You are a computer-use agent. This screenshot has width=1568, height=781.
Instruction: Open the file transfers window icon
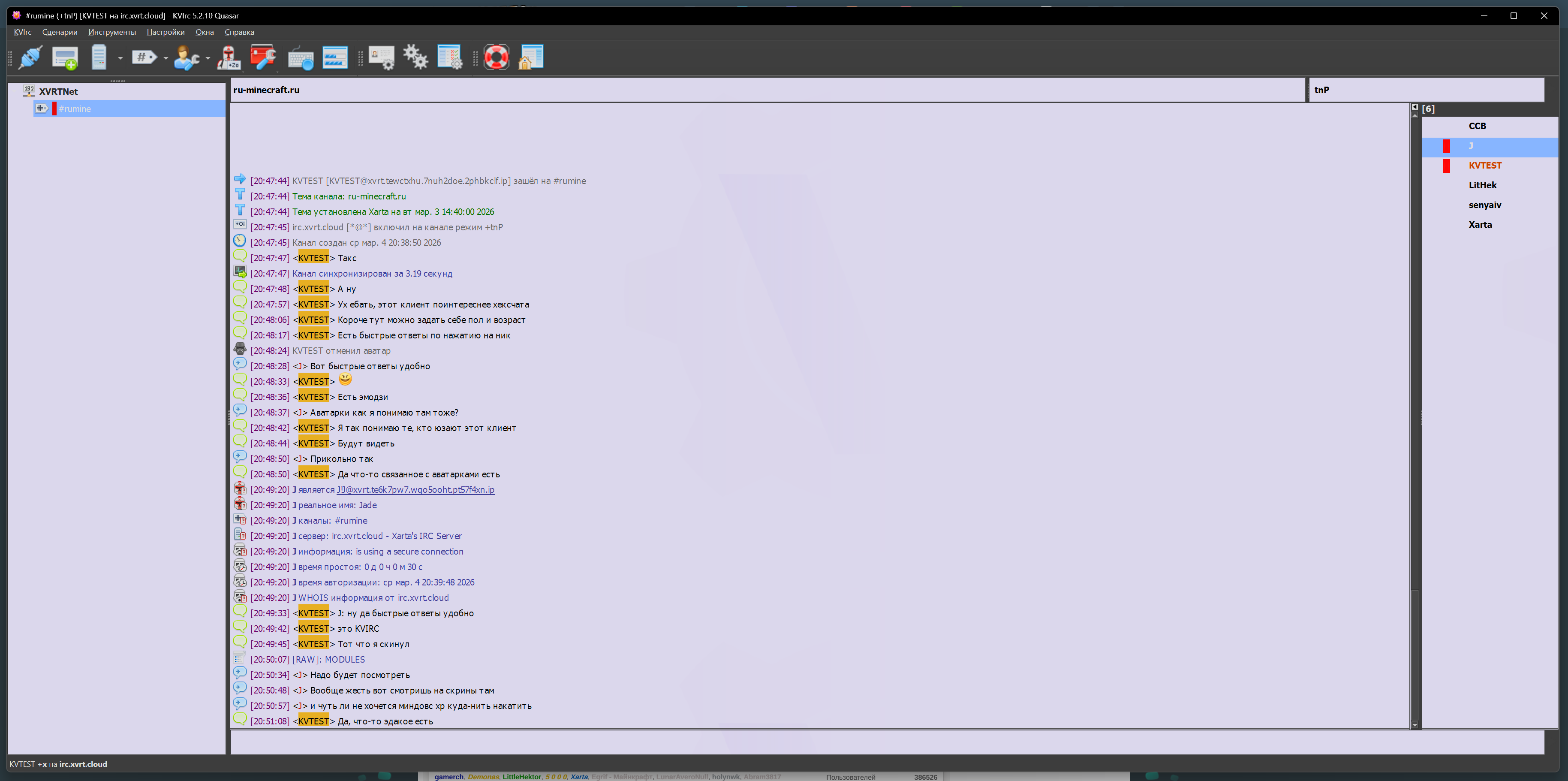pos(335,58)
